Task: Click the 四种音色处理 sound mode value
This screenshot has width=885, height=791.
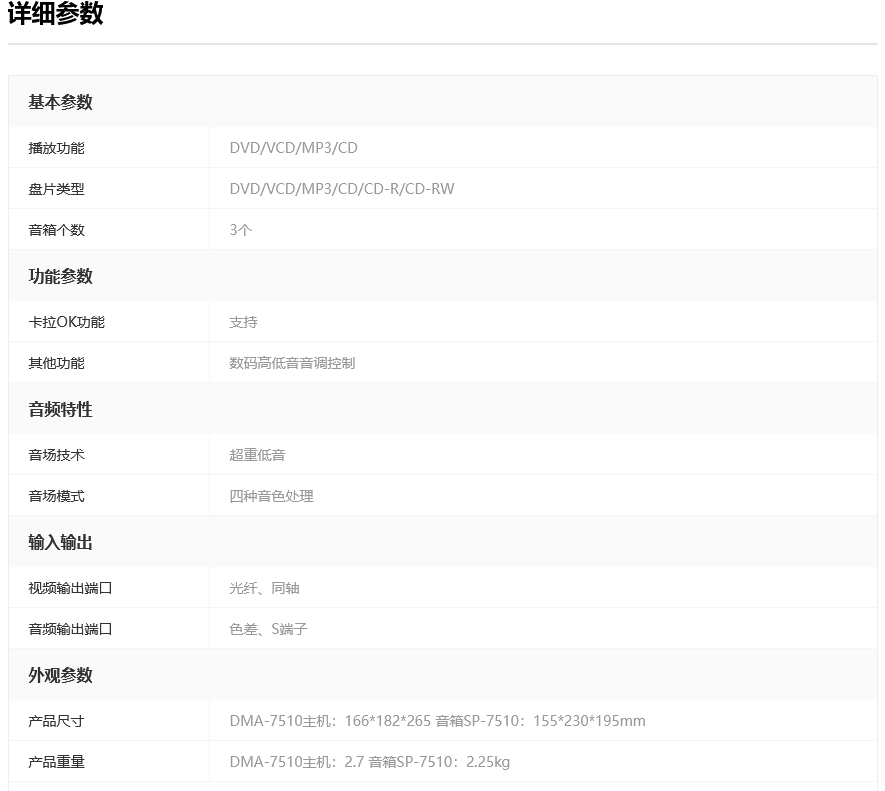Action: coord(271,495)
